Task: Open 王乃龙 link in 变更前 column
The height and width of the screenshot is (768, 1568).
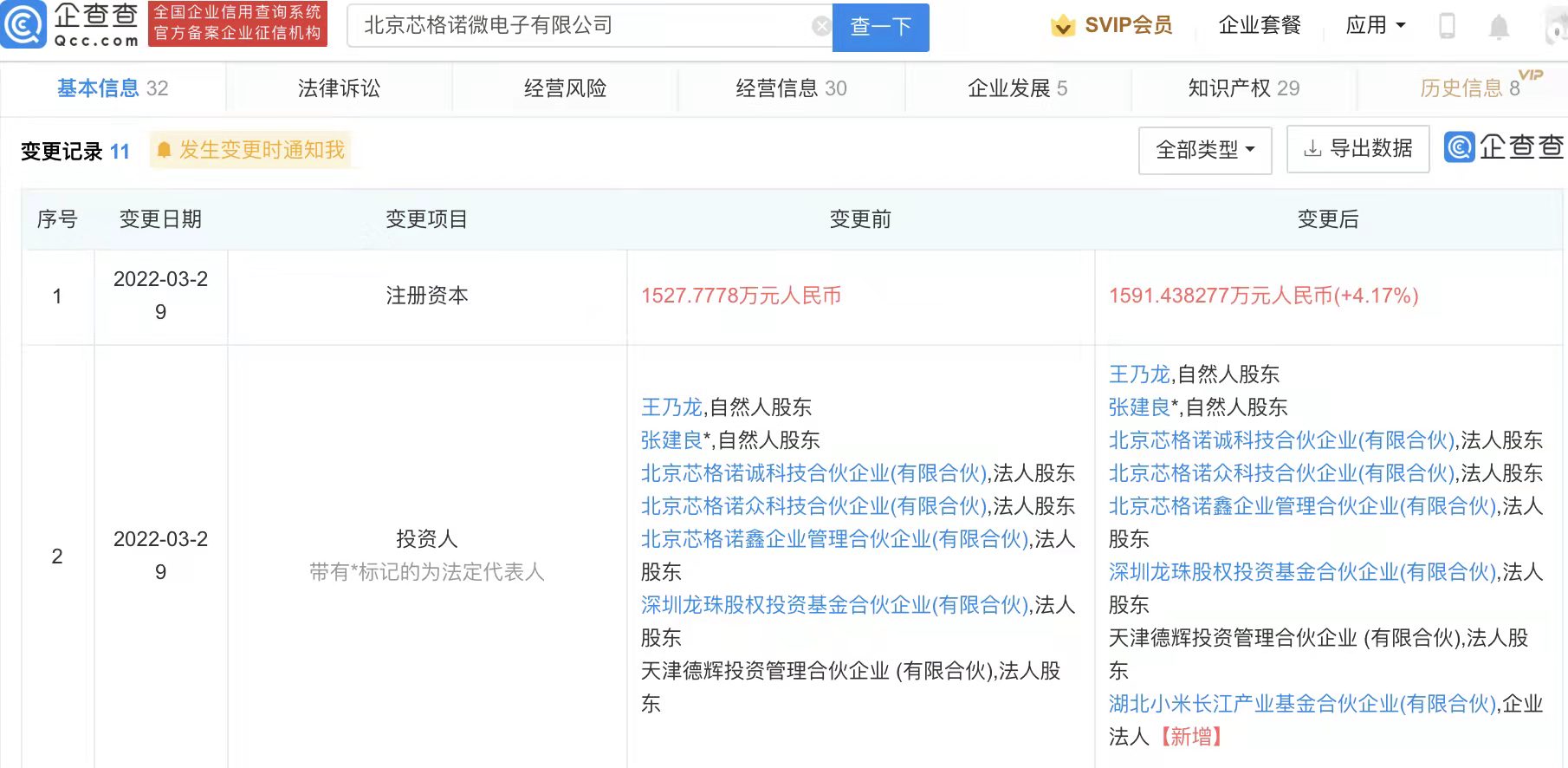Action: (671, 407)
